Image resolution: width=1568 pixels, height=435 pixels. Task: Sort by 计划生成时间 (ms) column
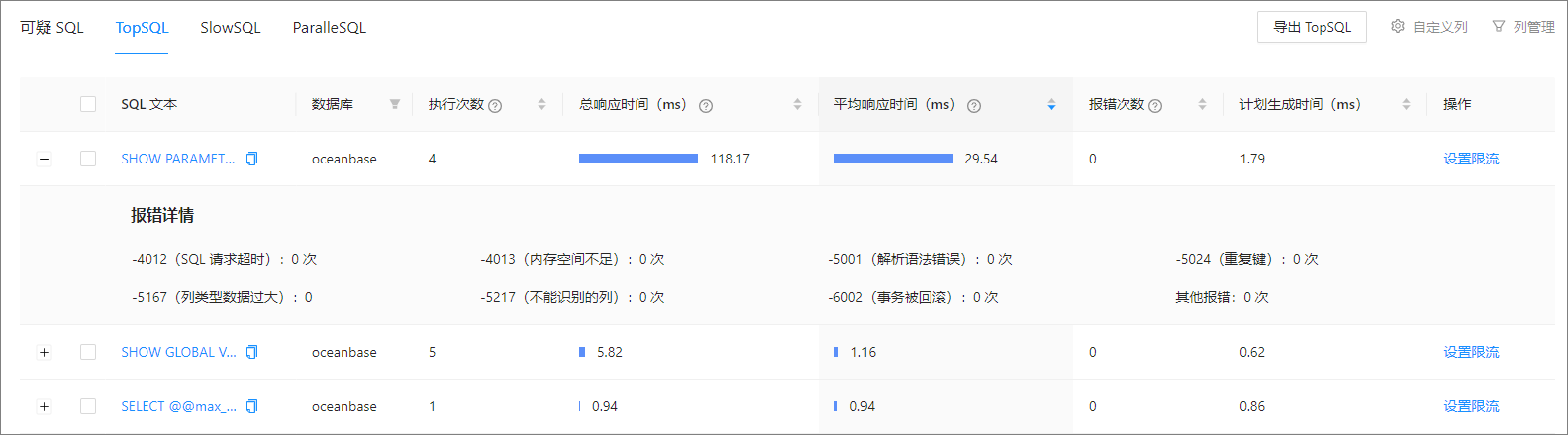[1406, 104]
